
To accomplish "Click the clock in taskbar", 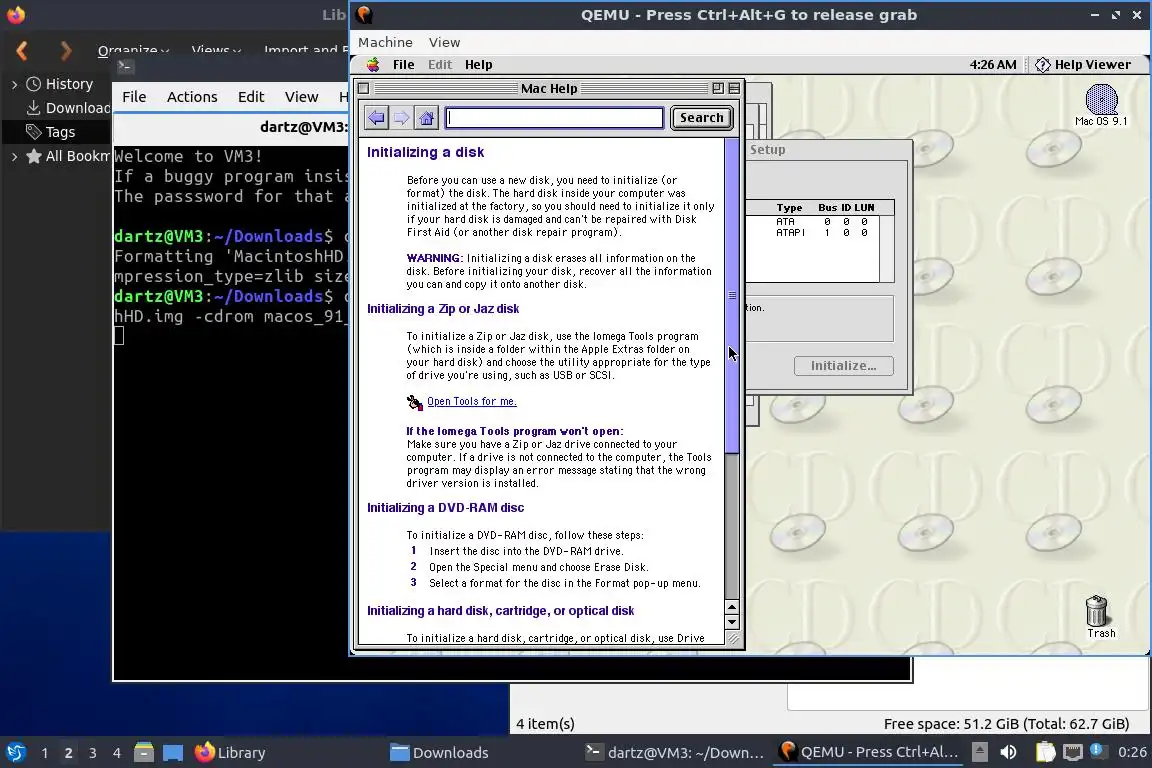I will (1131, 752).
